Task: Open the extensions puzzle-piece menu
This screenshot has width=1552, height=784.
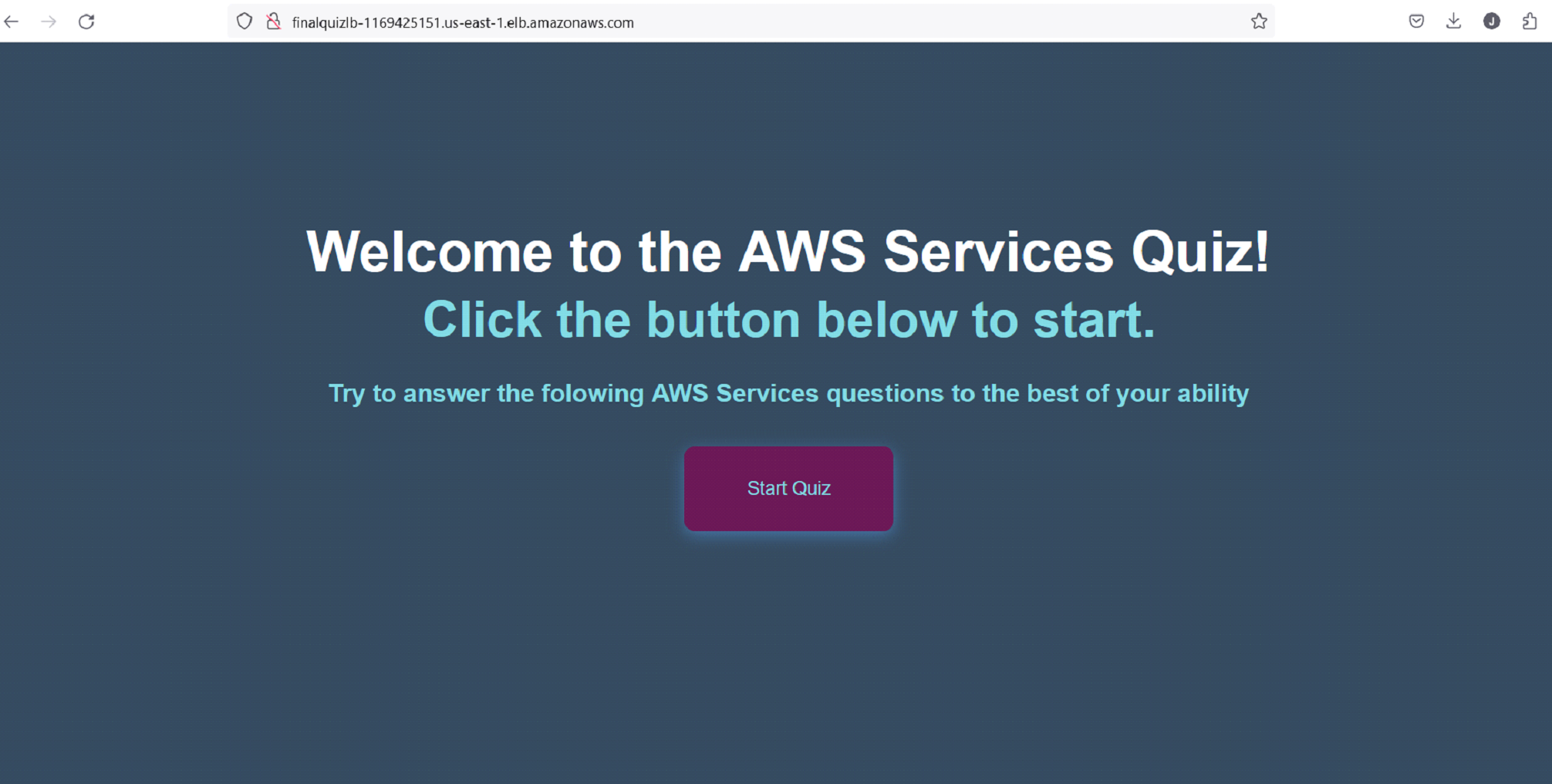Action: coord(1529,21)
